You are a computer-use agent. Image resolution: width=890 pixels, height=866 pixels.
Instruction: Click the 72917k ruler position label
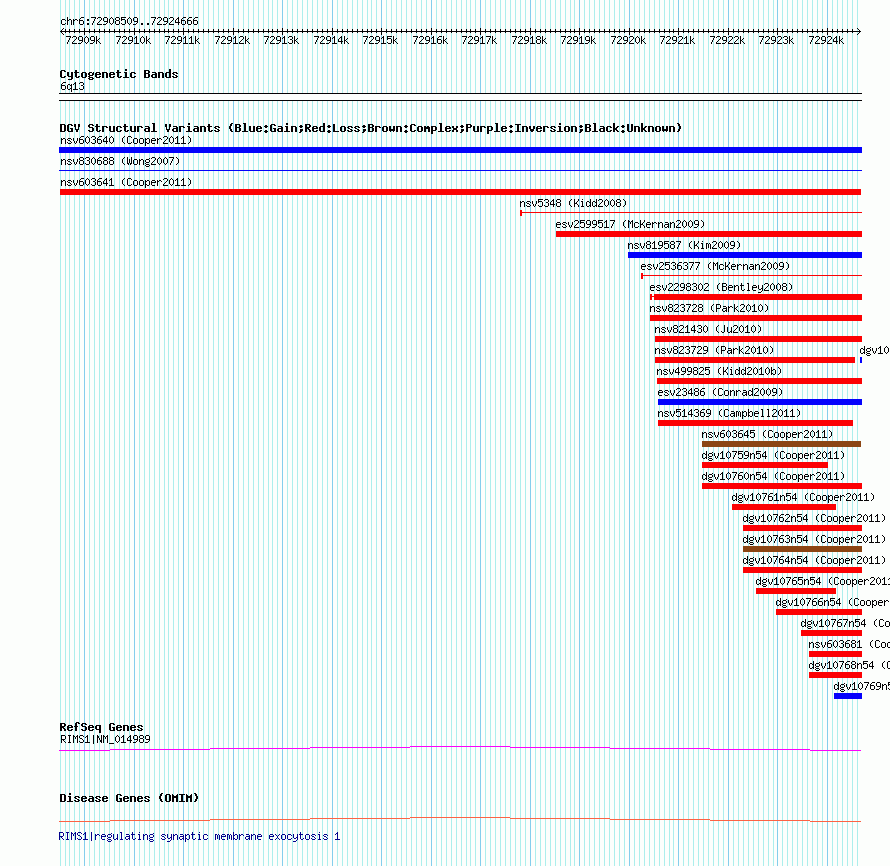(479, 40)
